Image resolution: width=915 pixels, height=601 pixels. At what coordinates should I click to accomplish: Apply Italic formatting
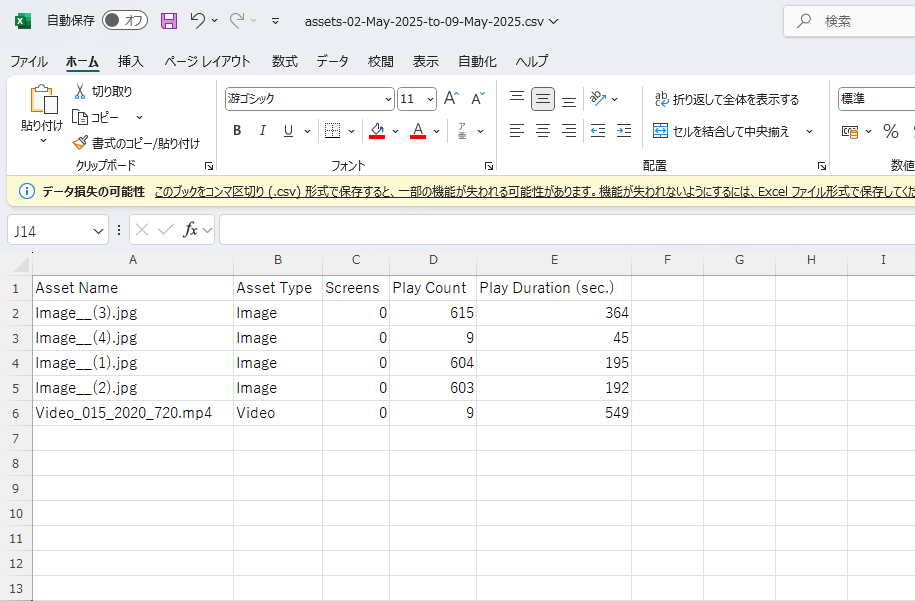point(263,131)
